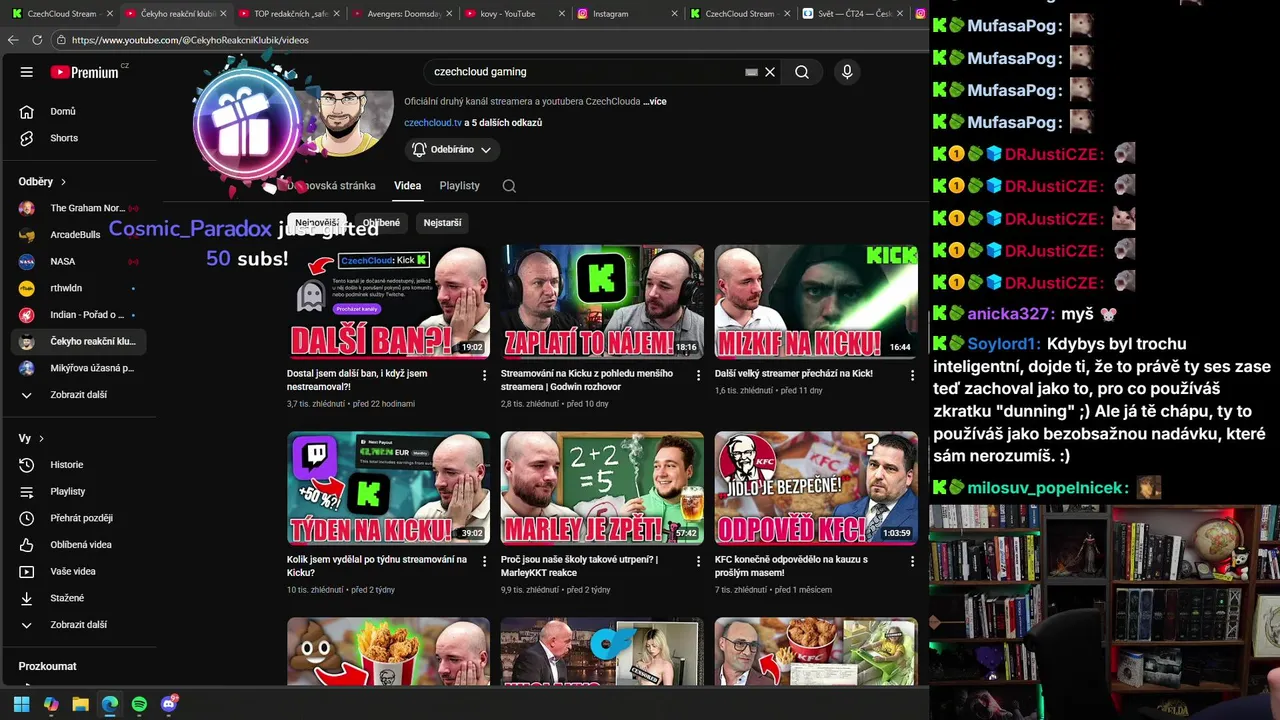
Task: Open NASA subscription channel
Action: [x=77, y=262]
